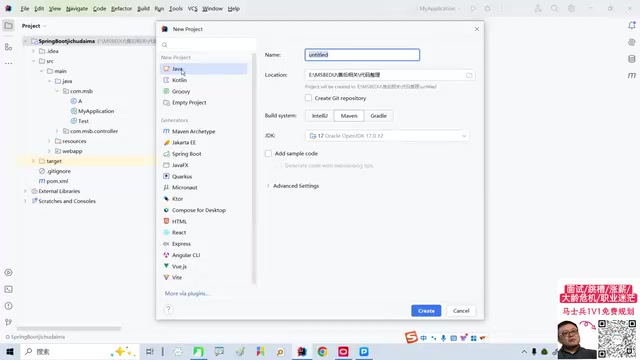Open Project view dropdown

pyautogui.click(x=34, y=26)
